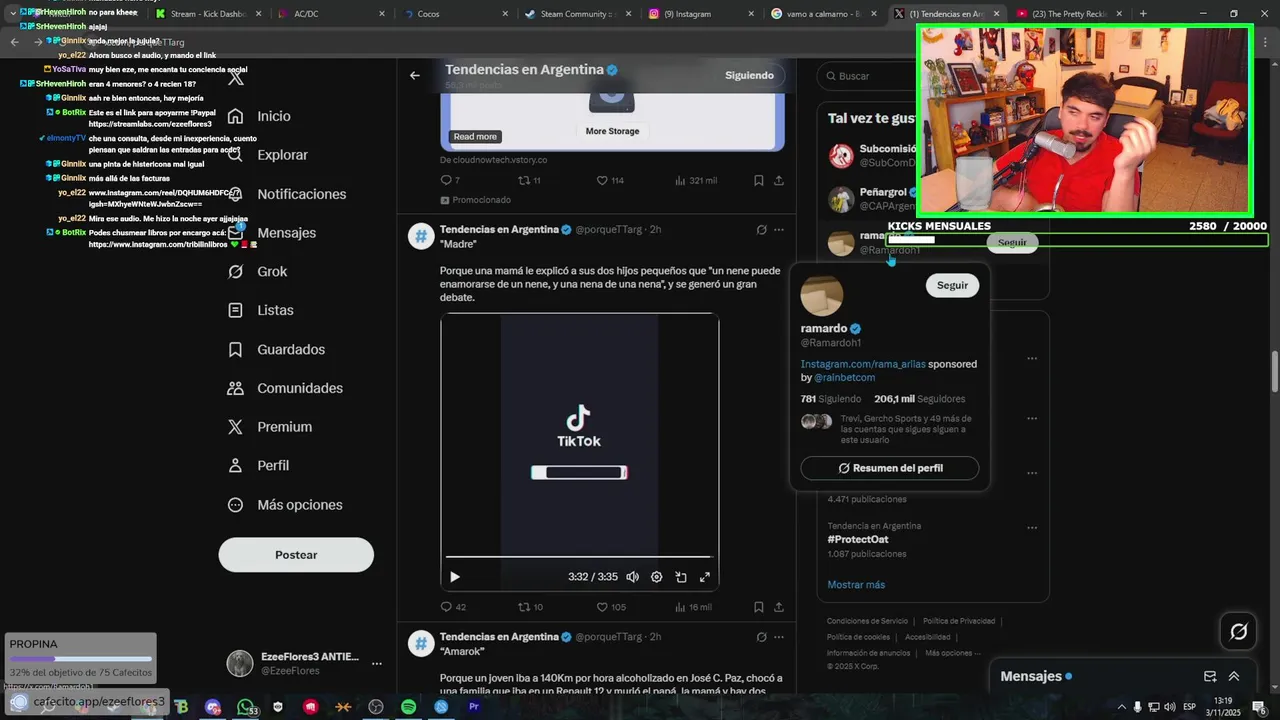Viewport: 1280px width, 720px height.
Task: Seek on the video progress bar
Action: (x=578, y=557)
